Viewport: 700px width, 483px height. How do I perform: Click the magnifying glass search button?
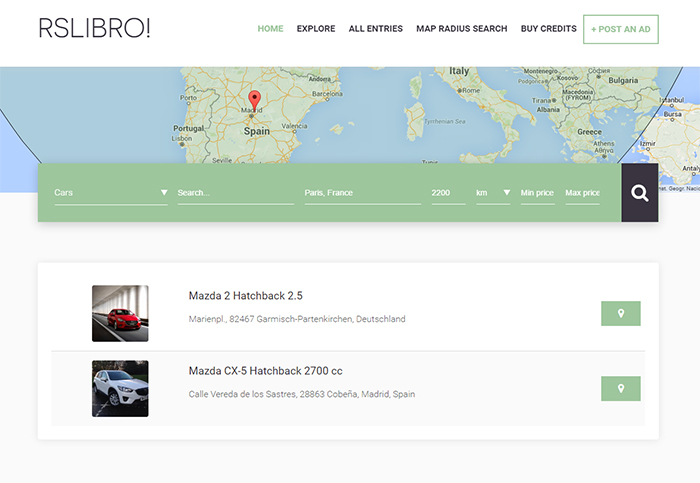tap(639, 193)
